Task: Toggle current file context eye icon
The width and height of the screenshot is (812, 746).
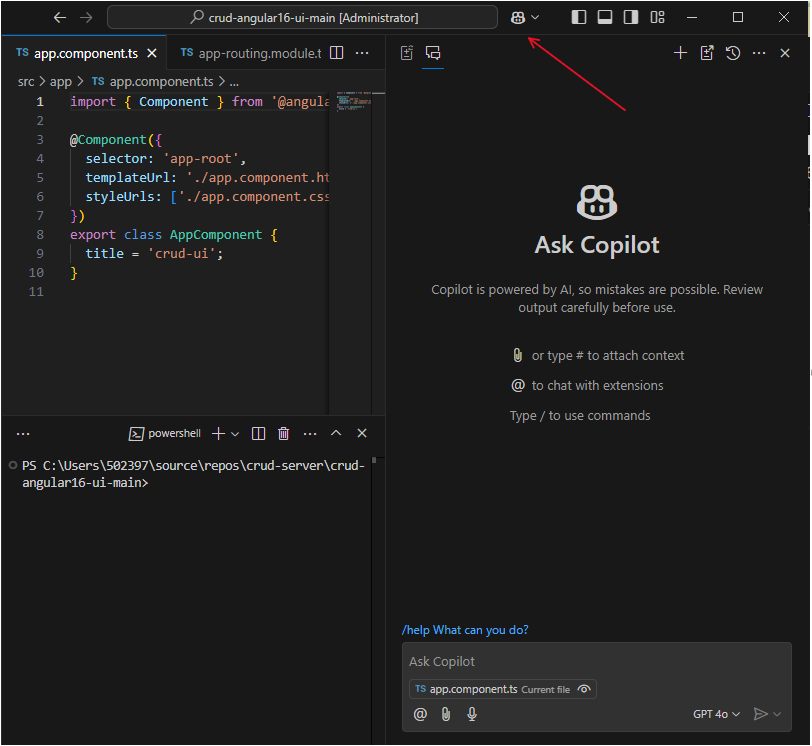Action: pos(584,689)
